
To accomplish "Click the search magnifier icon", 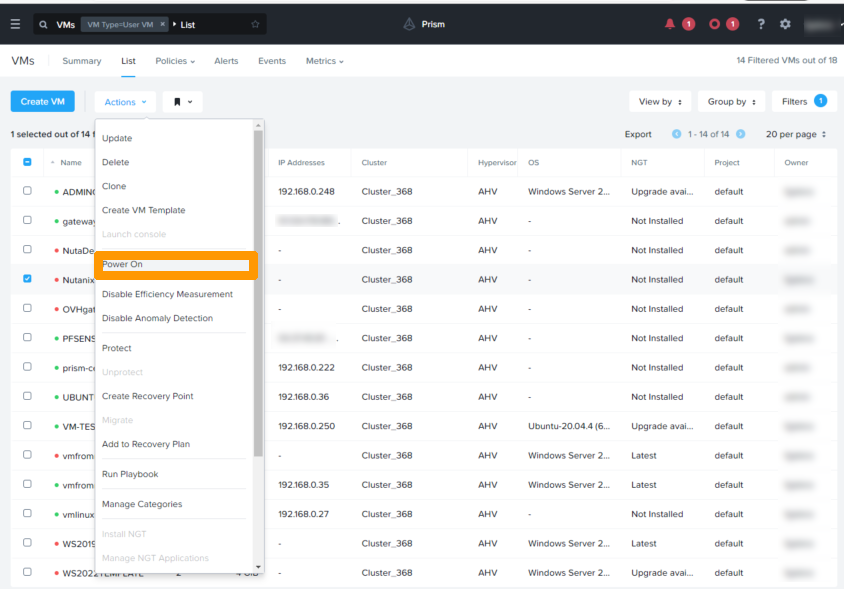I will click(43, 24).
